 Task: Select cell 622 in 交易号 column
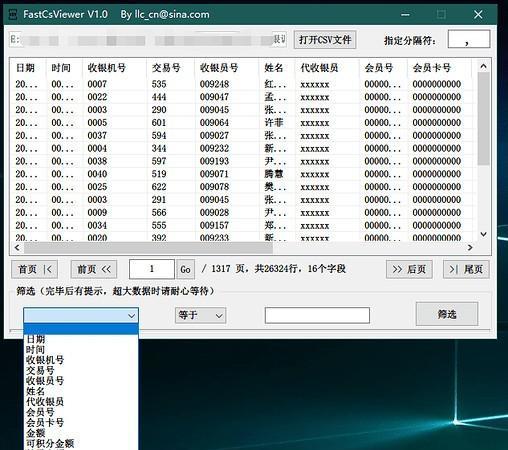coord(159,187)
